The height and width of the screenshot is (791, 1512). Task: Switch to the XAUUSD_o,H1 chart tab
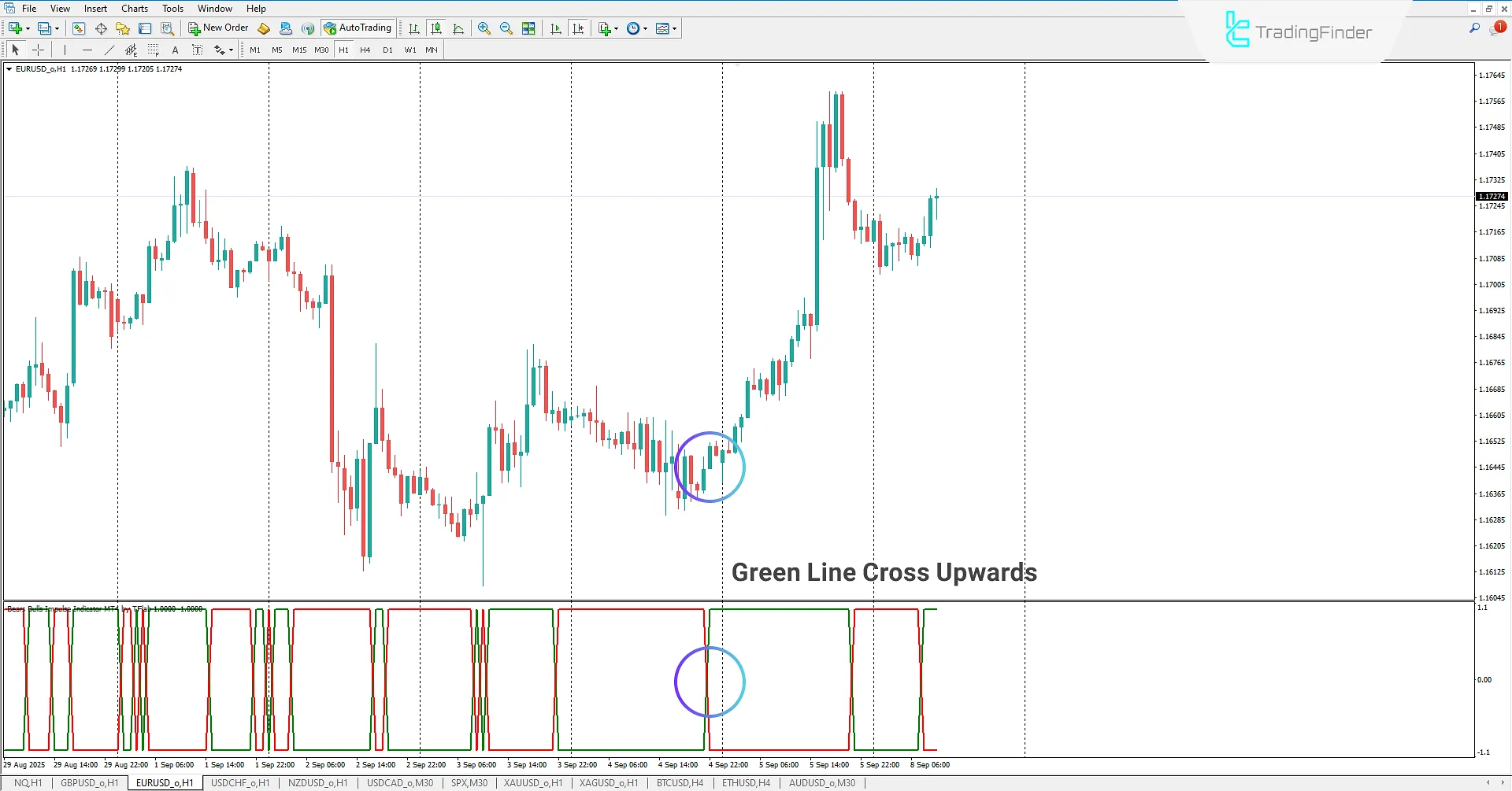(x=532, y=782)
